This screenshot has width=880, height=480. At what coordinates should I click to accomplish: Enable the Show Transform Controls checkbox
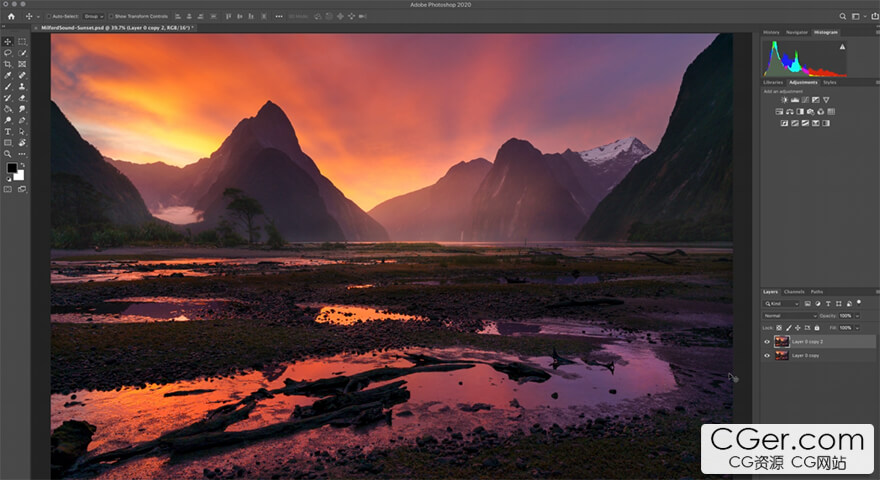[110, 17]
